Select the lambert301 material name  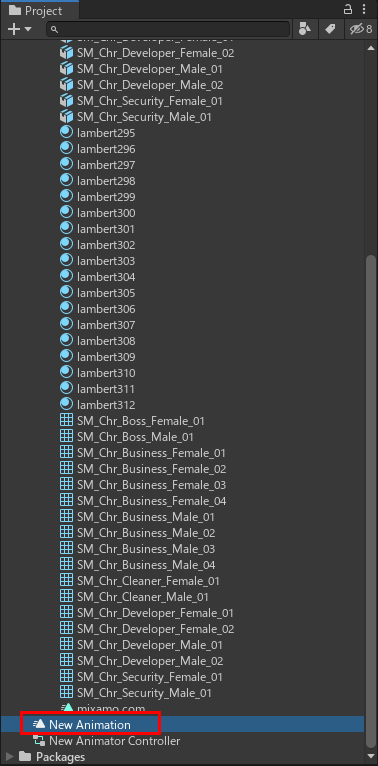[106, 229]
